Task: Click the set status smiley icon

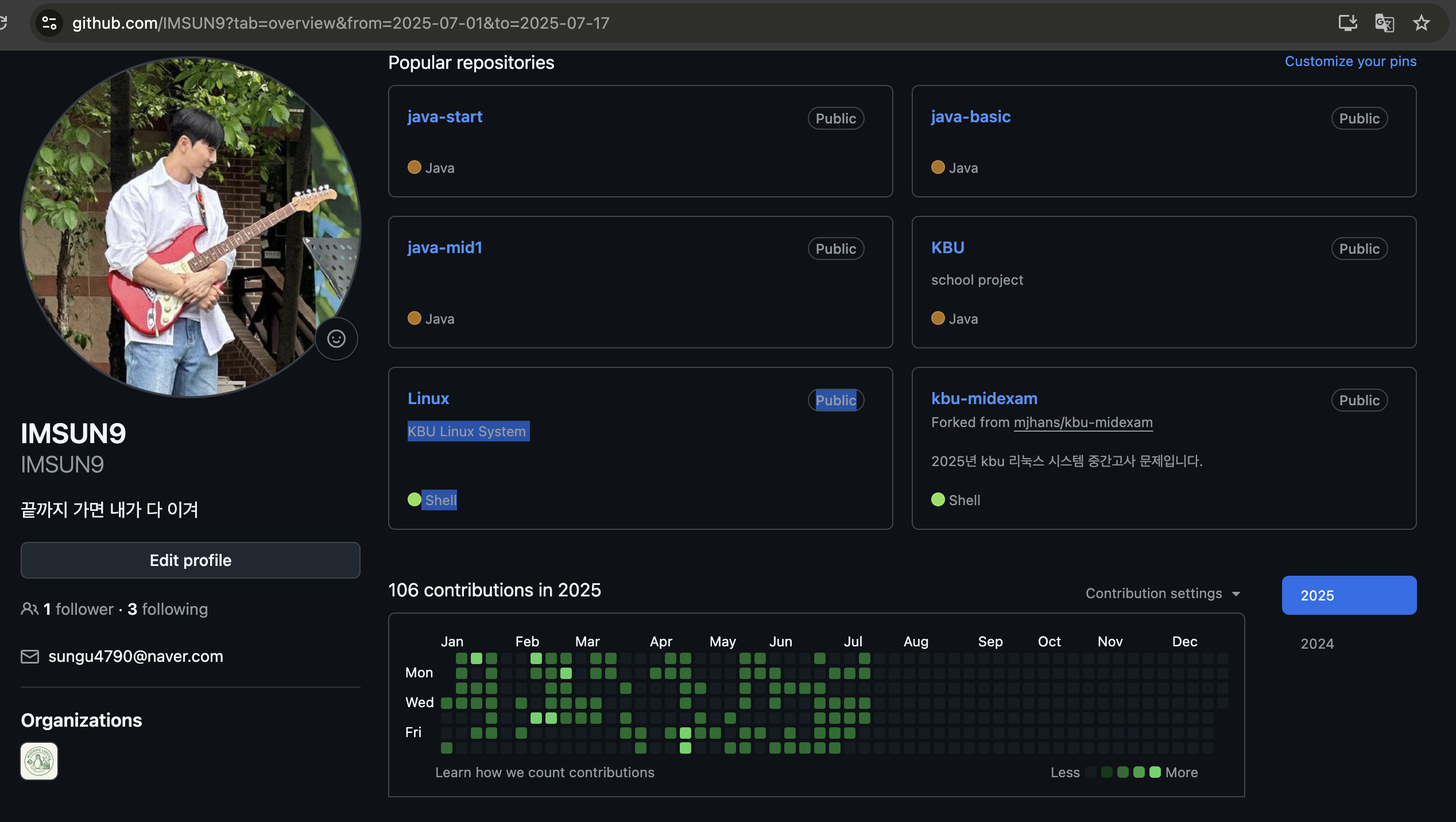Action: click(x=336, y=339)
